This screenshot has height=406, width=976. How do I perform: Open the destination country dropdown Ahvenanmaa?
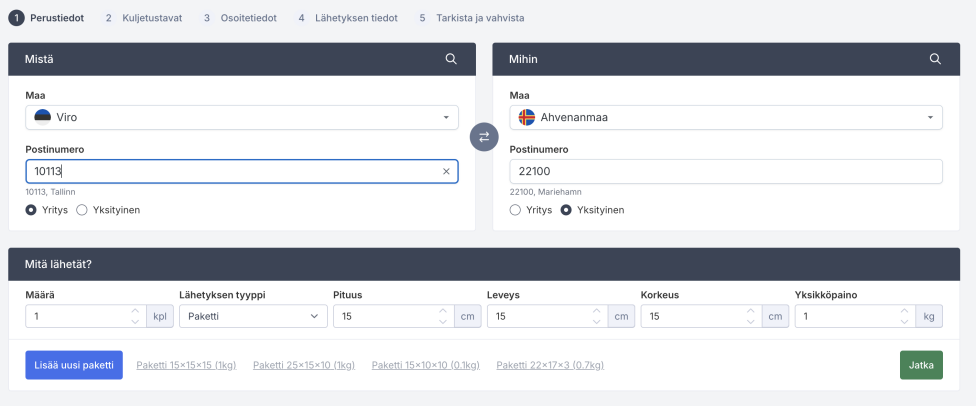725,117
